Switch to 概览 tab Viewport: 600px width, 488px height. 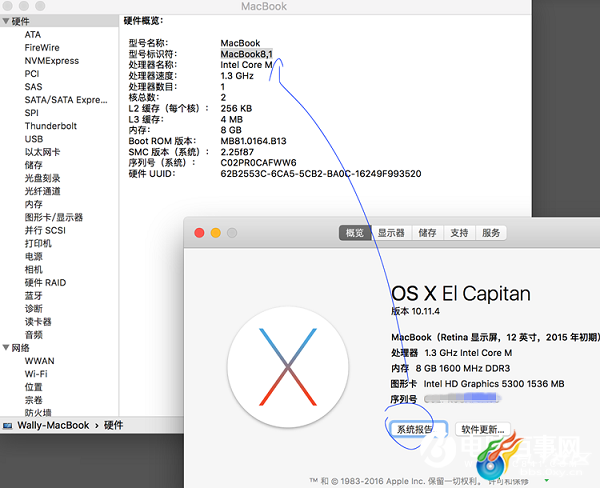355,233
